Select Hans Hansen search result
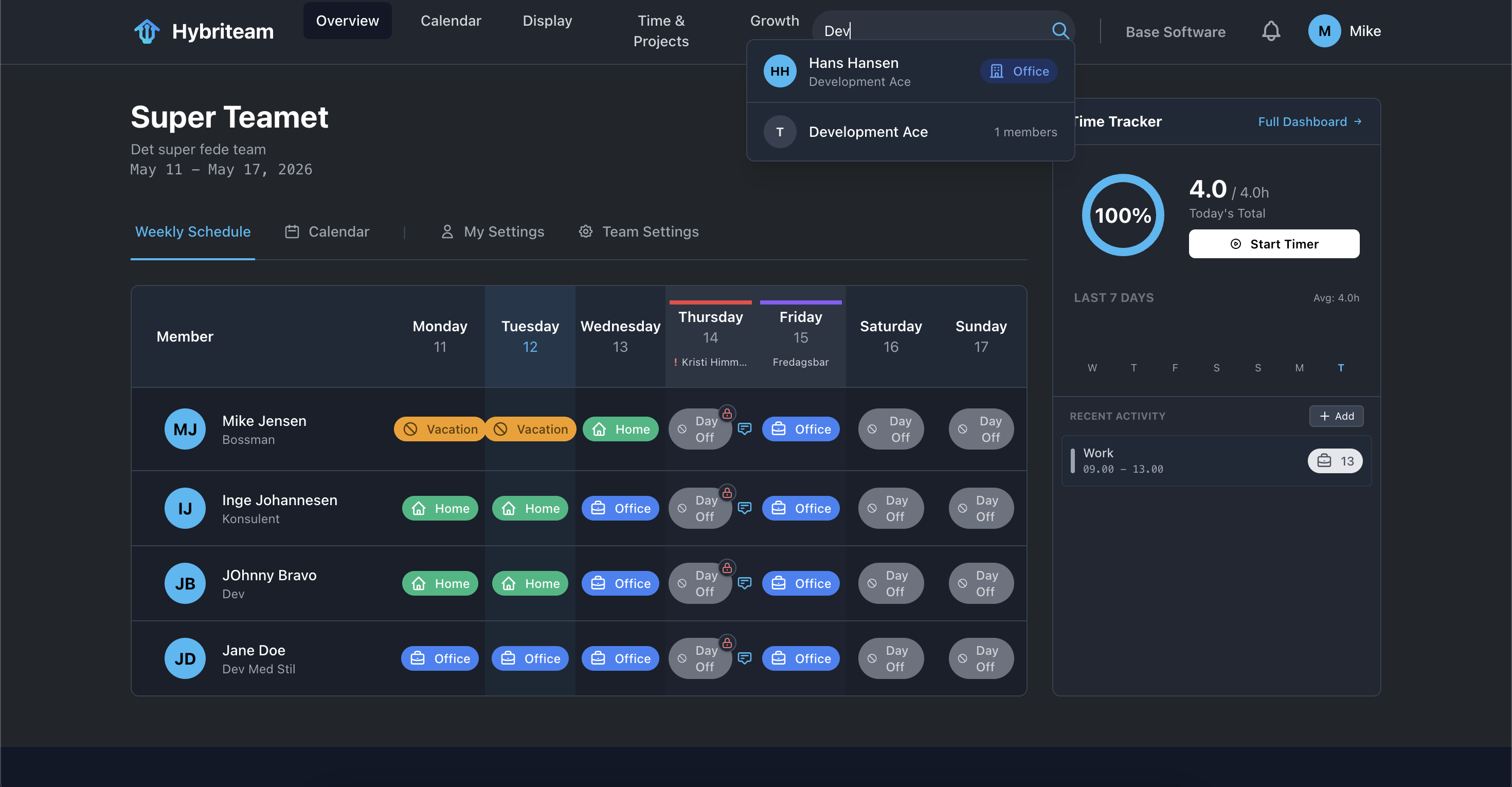 tap(910, 71)
